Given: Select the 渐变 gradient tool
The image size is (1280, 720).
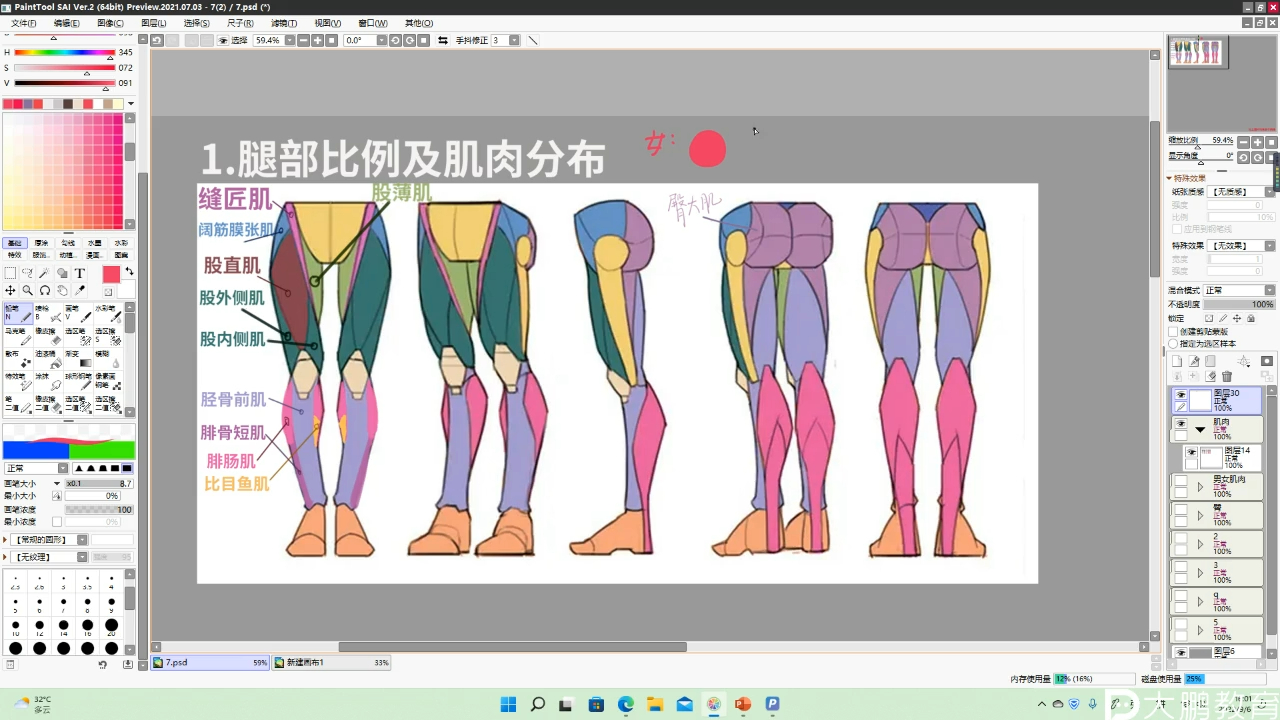Looking at the screenshot, I should (78, 360).
